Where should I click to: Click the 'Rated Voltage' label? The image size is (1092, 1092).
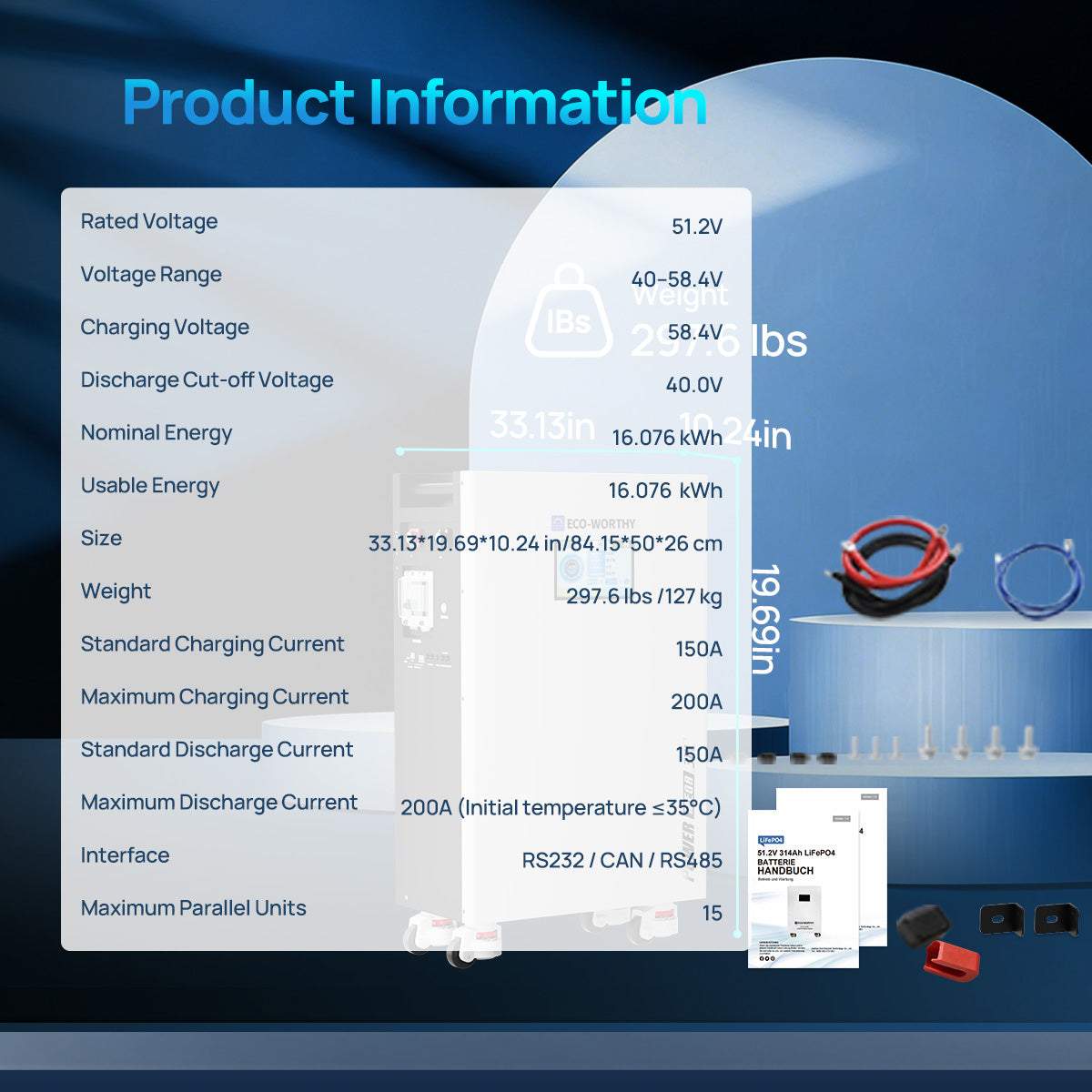(149, 221)
